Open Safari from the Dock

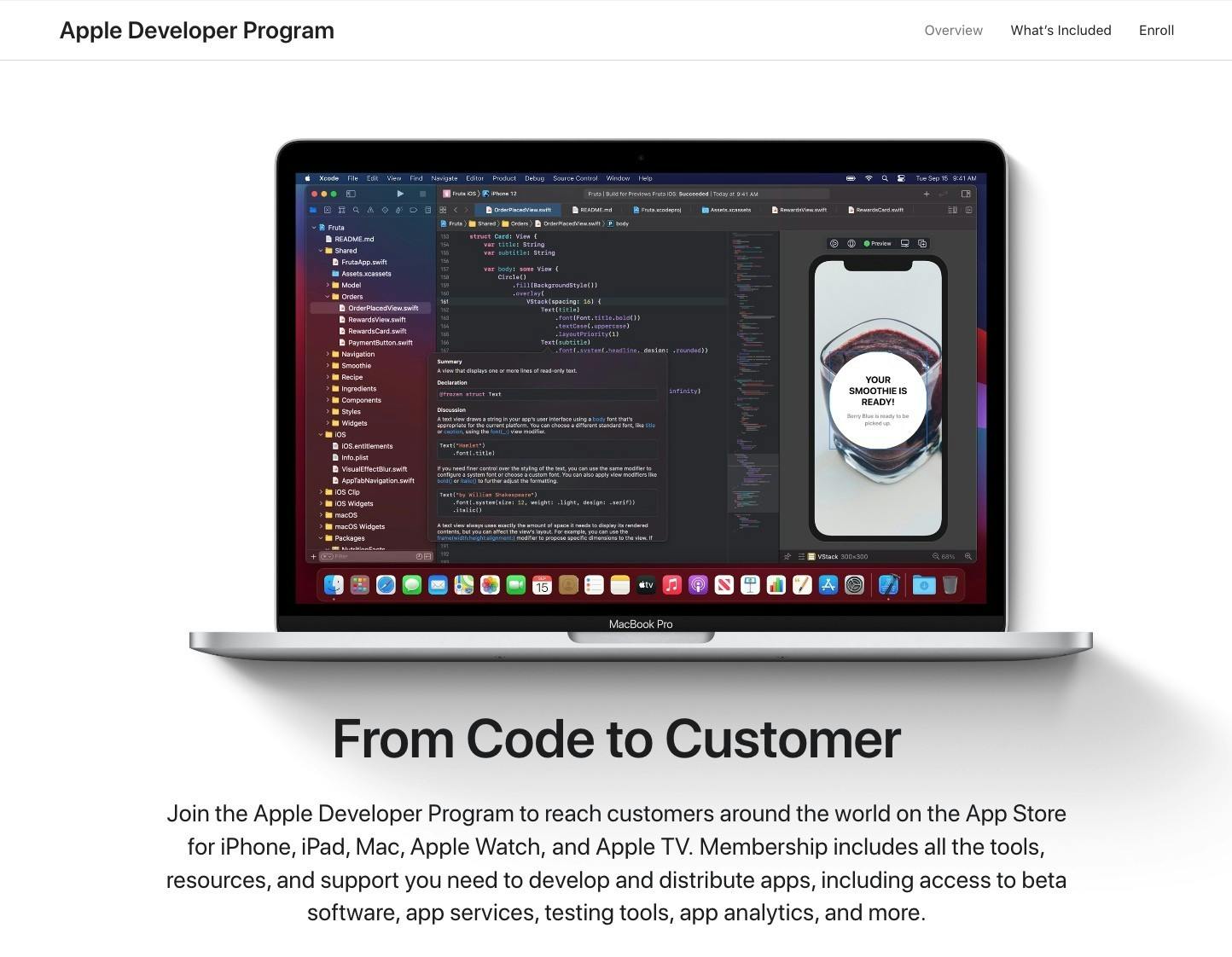click(x=386, y=584)
